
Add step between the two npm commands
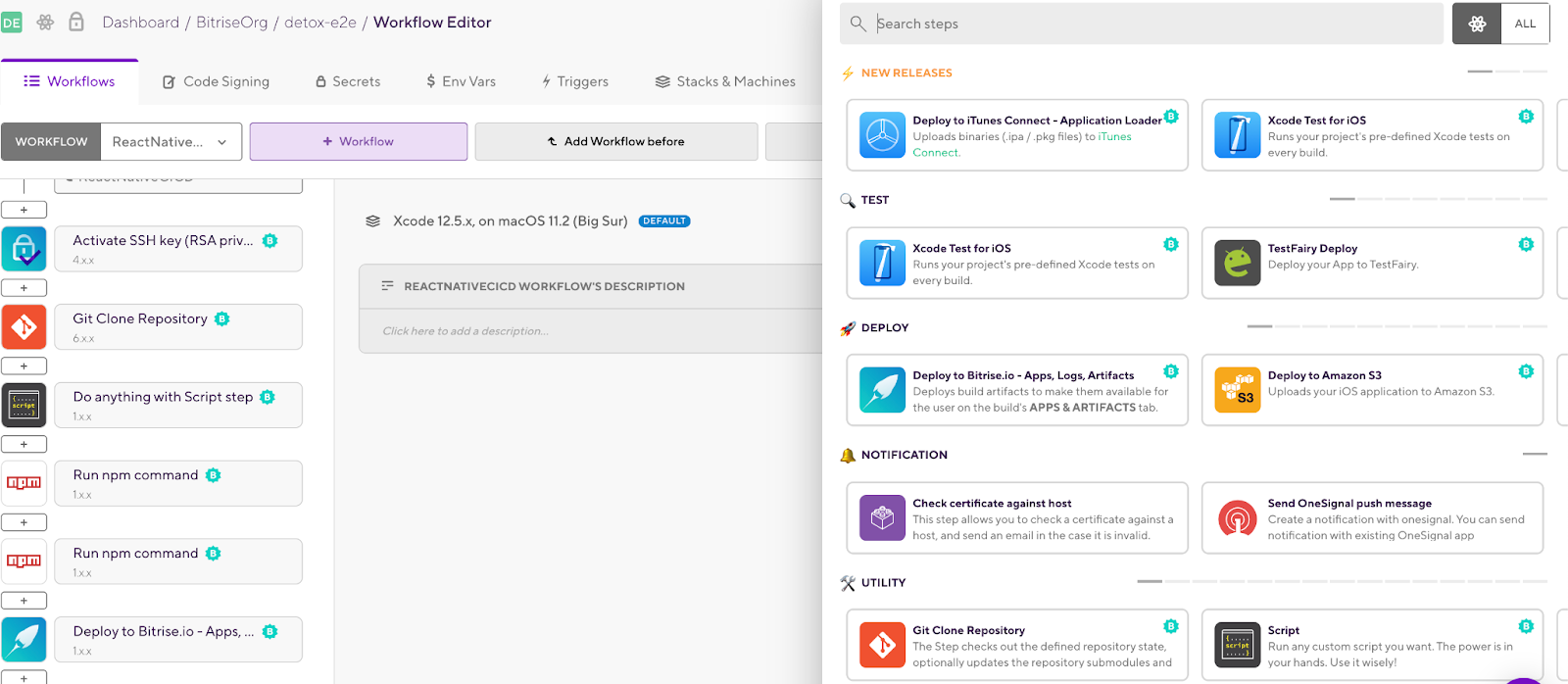tap(24, 522)
